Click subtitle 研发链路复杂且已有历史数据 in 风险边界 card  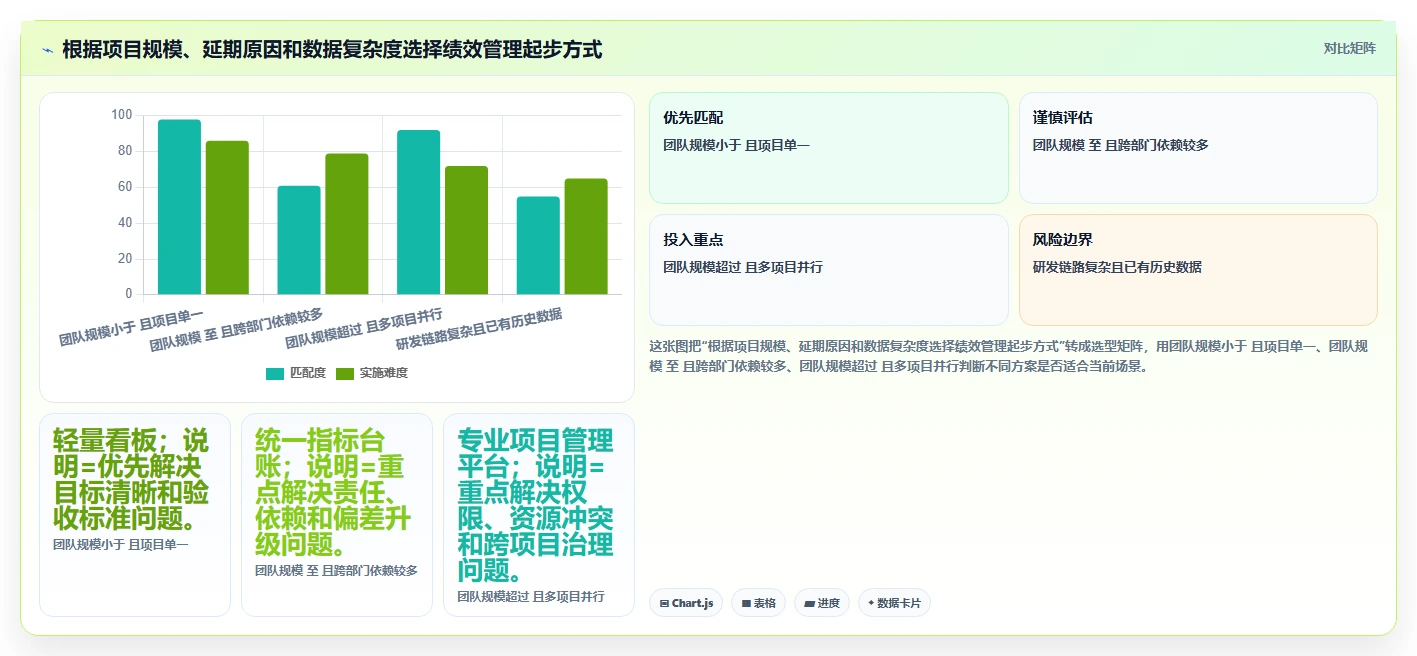(x=1117, y=267)
